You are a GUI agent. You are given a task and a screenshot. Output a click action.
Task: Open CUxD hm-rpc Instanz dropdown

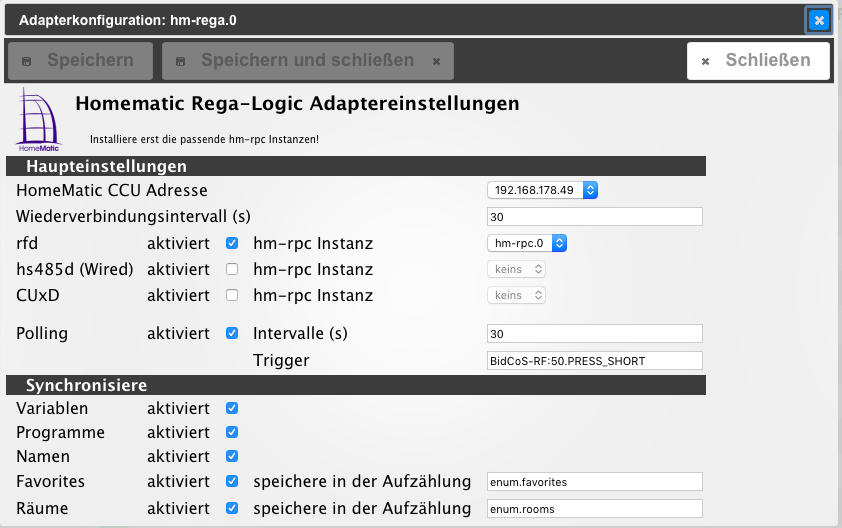click(516, 295)
